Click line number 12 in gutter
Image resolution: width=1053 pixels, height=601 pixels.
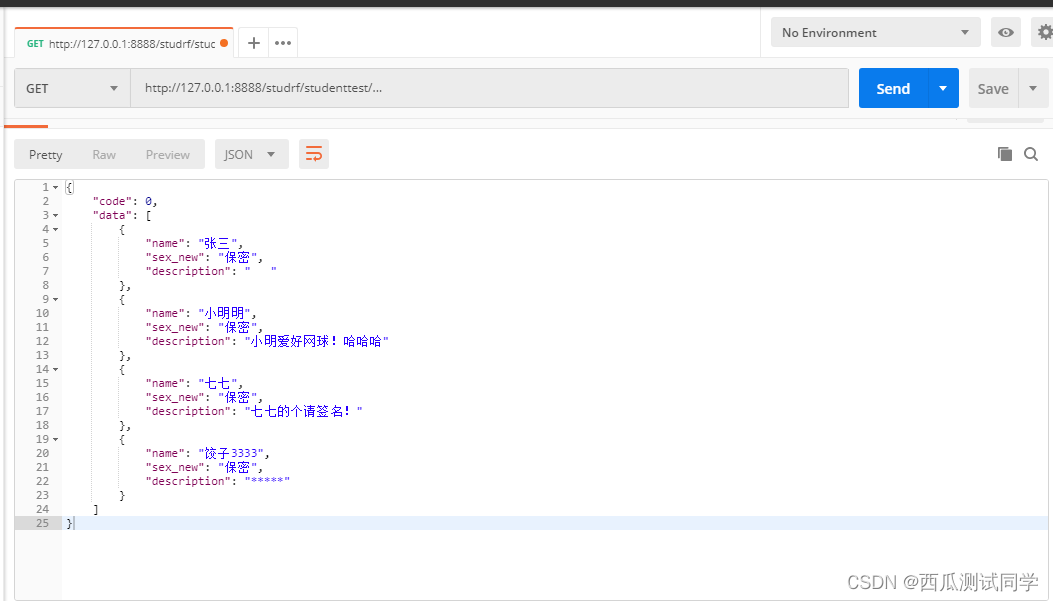point(42,341)
